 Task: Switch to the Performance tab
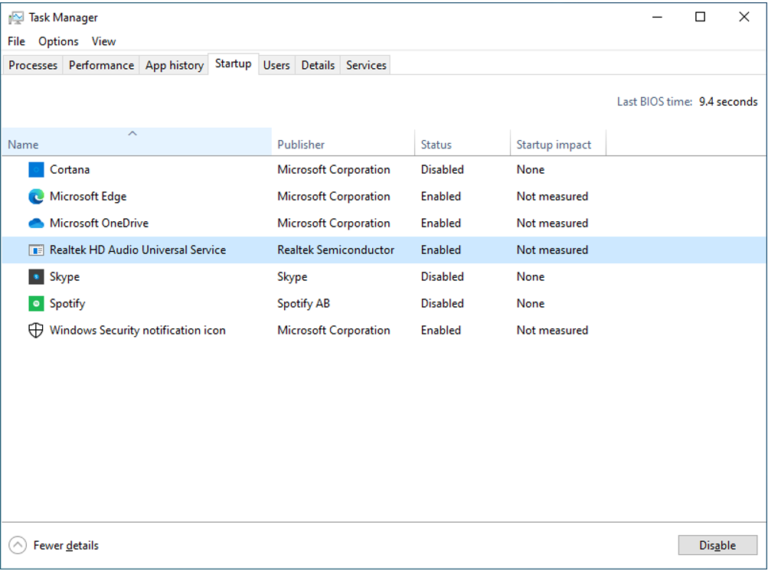pos(101,65)
